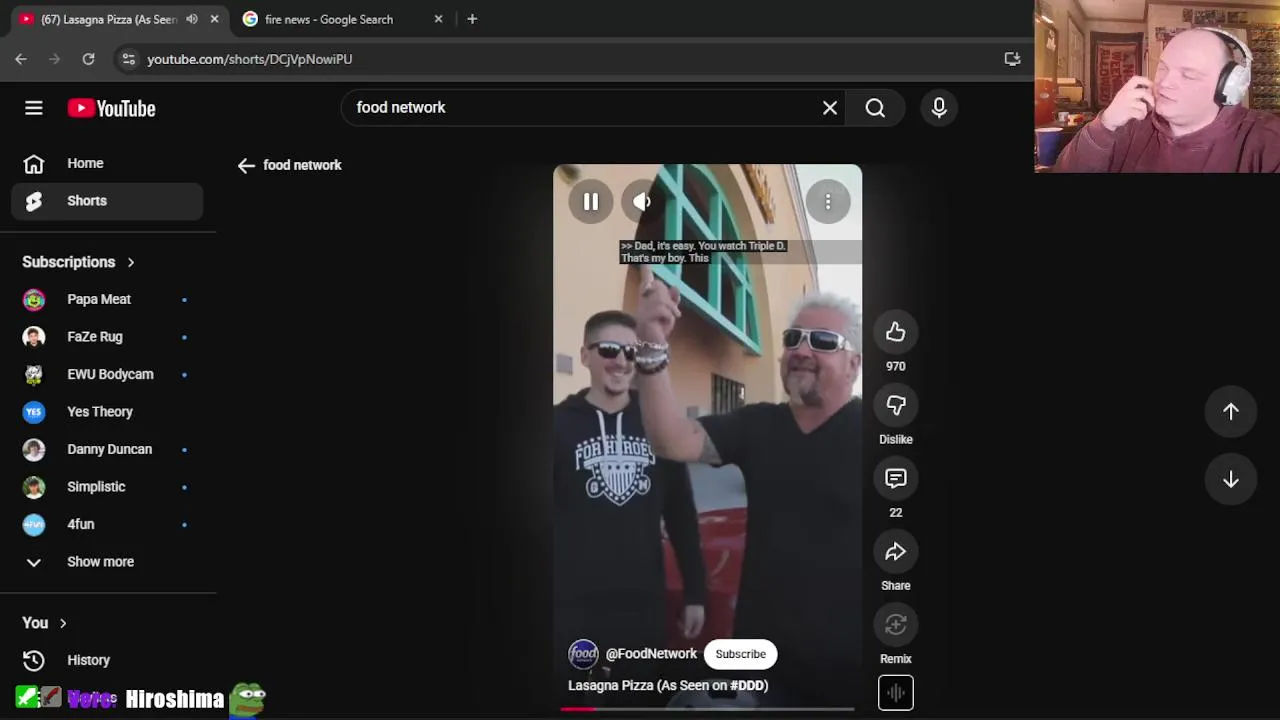Seek using the Short's red progress bar
This screenshot has width=1280, height=720.
(x=707, y=709)
